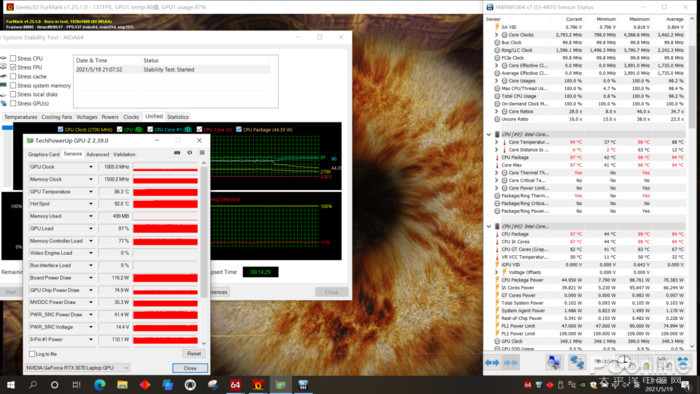Open the GPU-Z hamburger menu icon

pos(202,153)
